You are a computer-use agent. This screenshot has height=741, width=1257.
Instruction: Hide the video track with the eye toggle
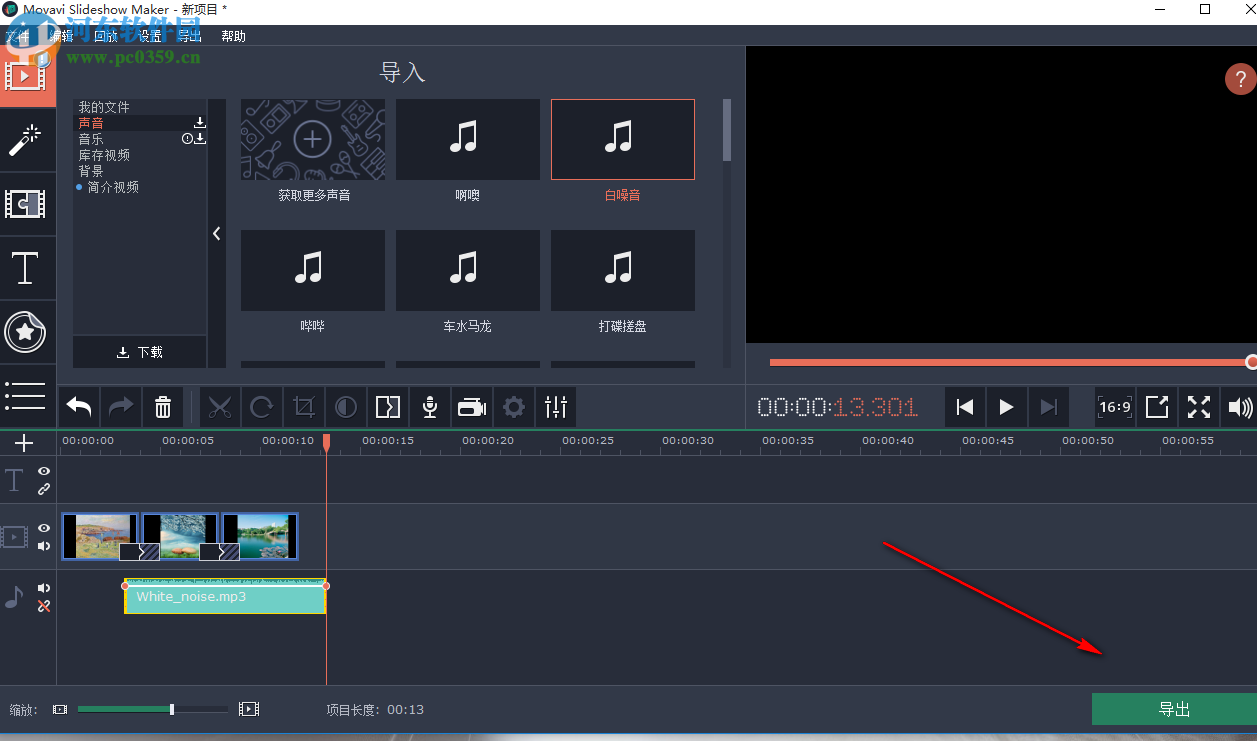[43, 528]
